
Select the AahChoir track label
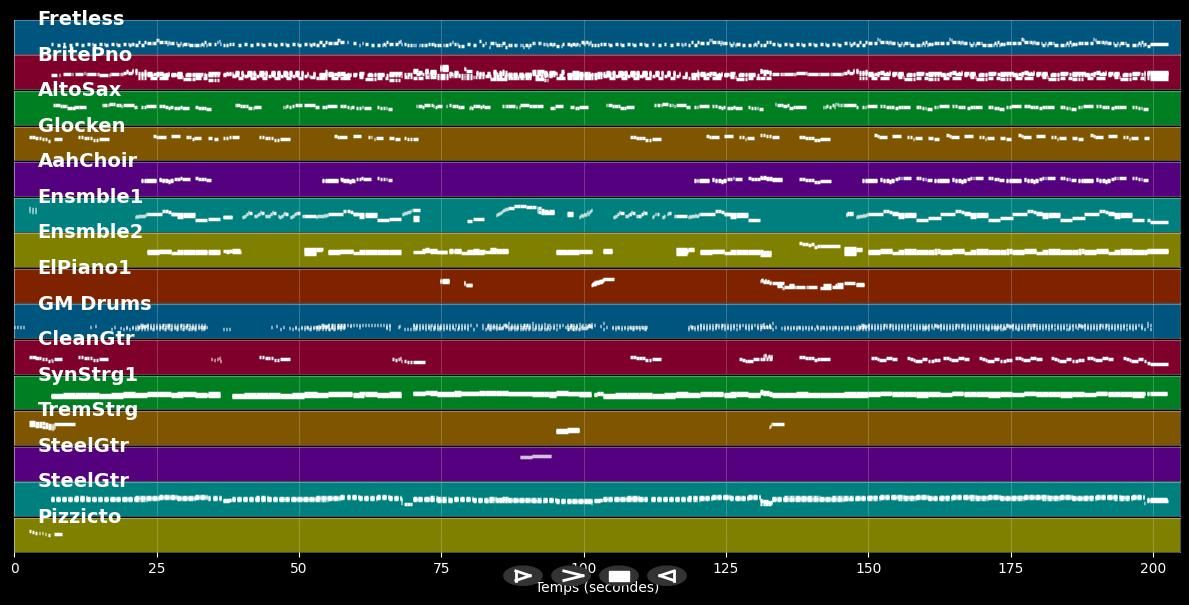[87, 161]
